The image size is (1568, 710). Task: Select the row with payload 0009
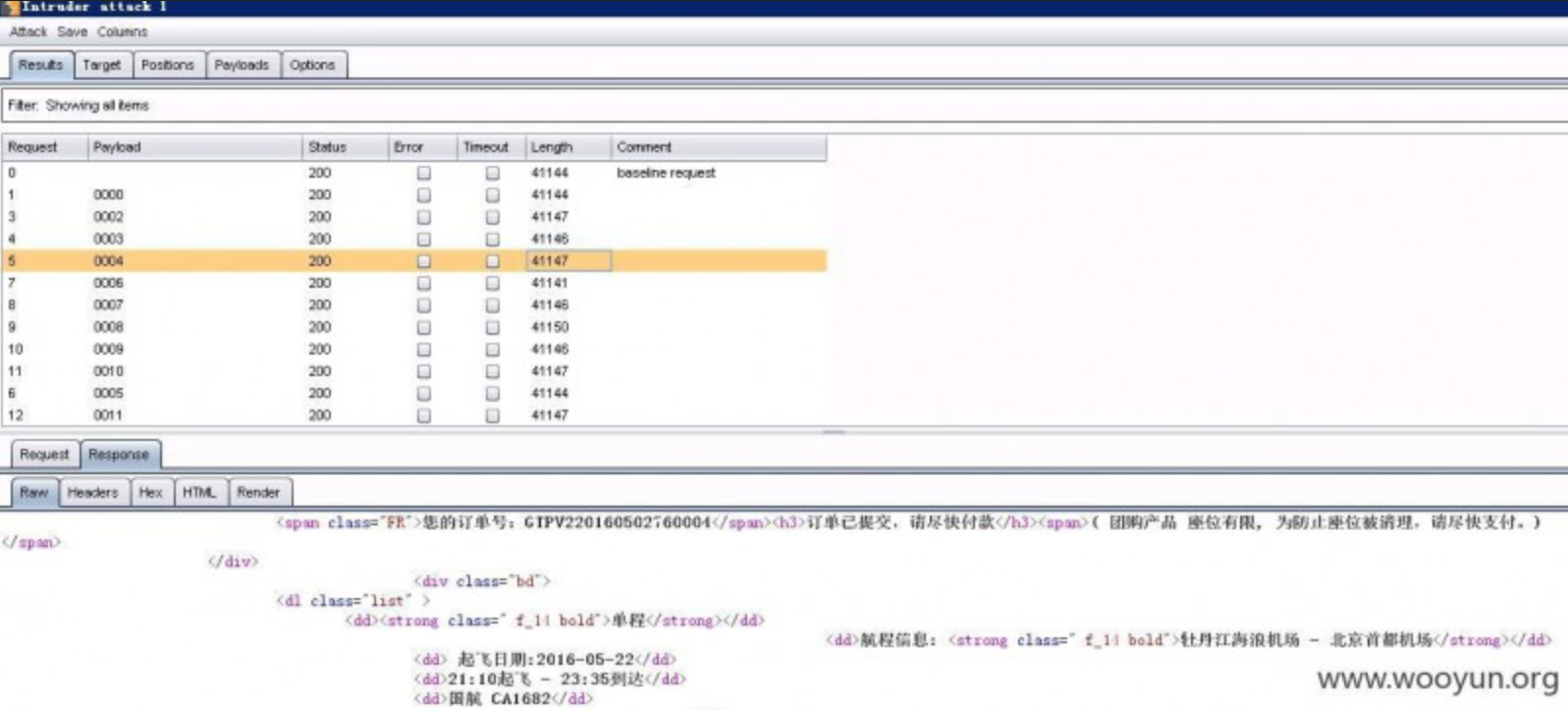click(414, 350)
